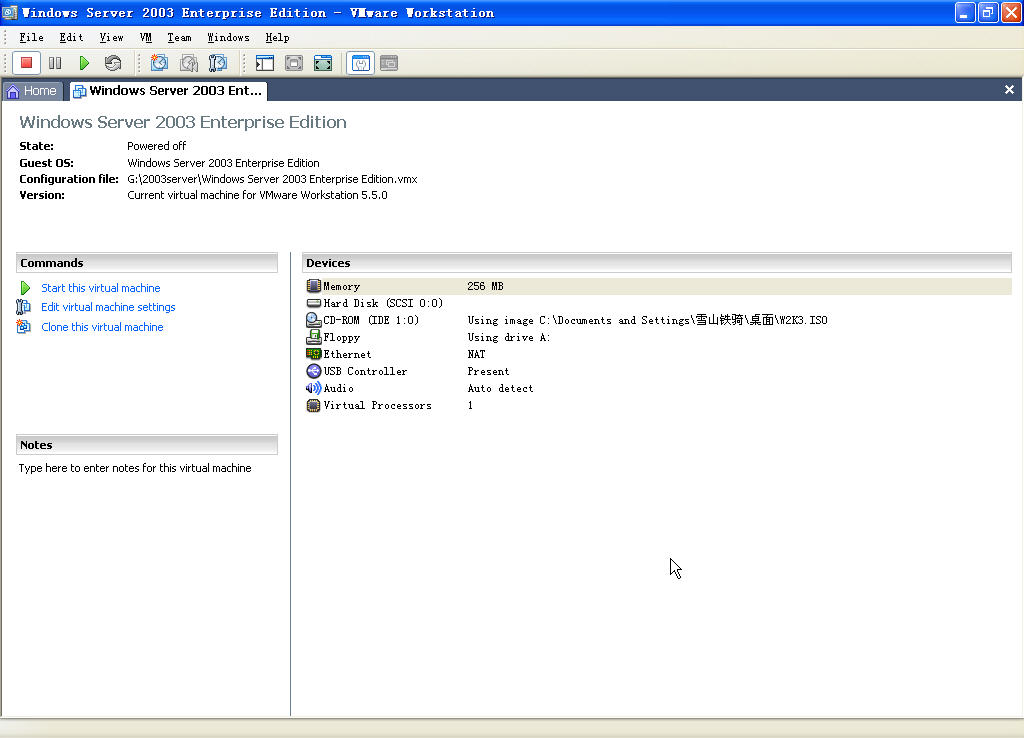Switch to the Home tab

[x=33, y=91]
